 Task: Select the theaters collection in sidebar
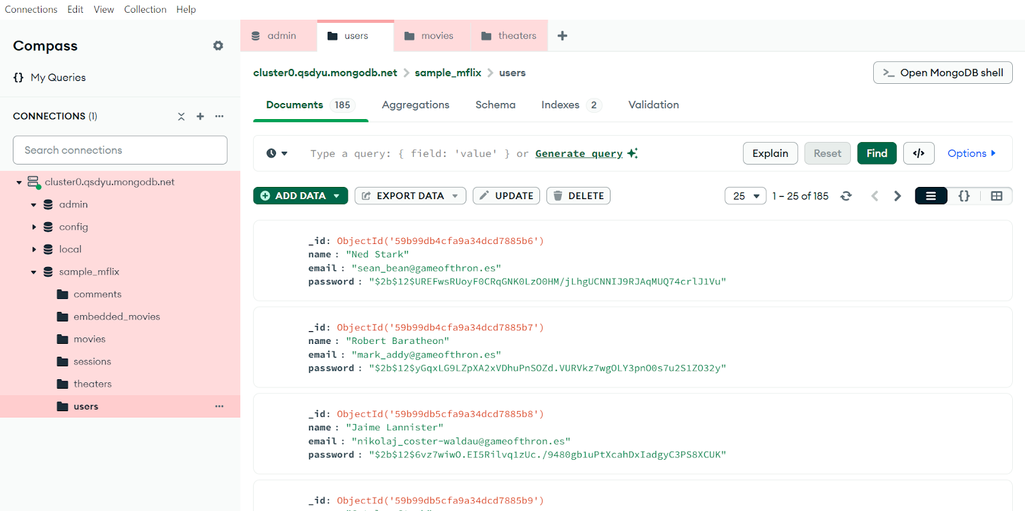tap(92, 384)
